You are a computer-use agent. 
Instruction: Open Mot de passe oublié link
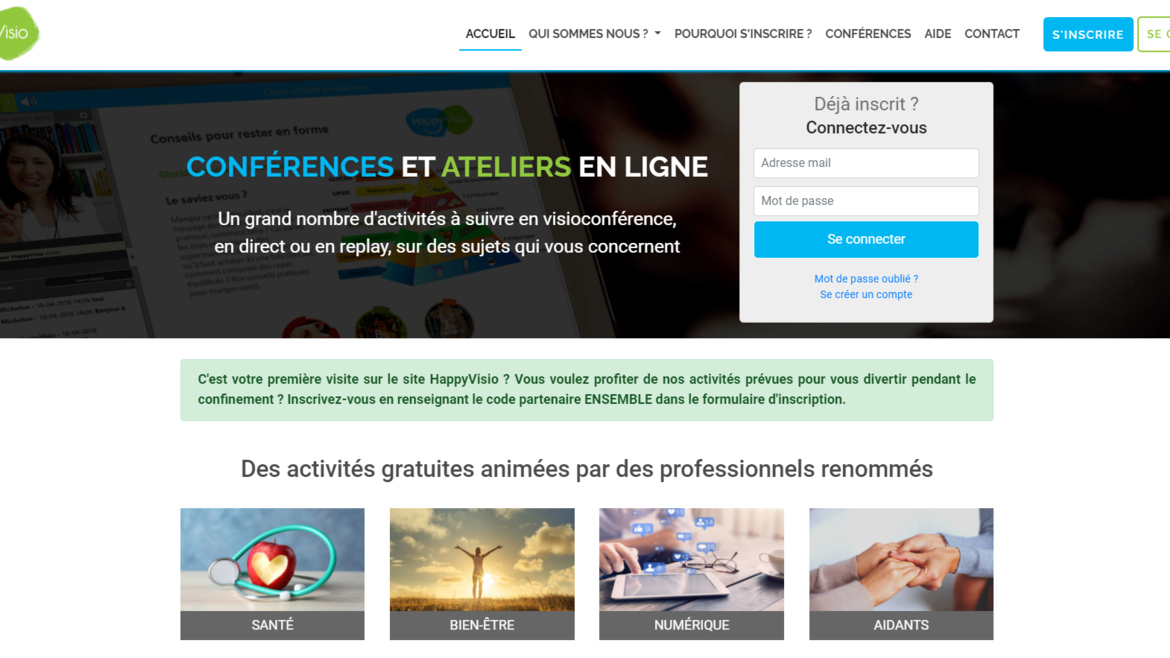[x=866, y=278]
